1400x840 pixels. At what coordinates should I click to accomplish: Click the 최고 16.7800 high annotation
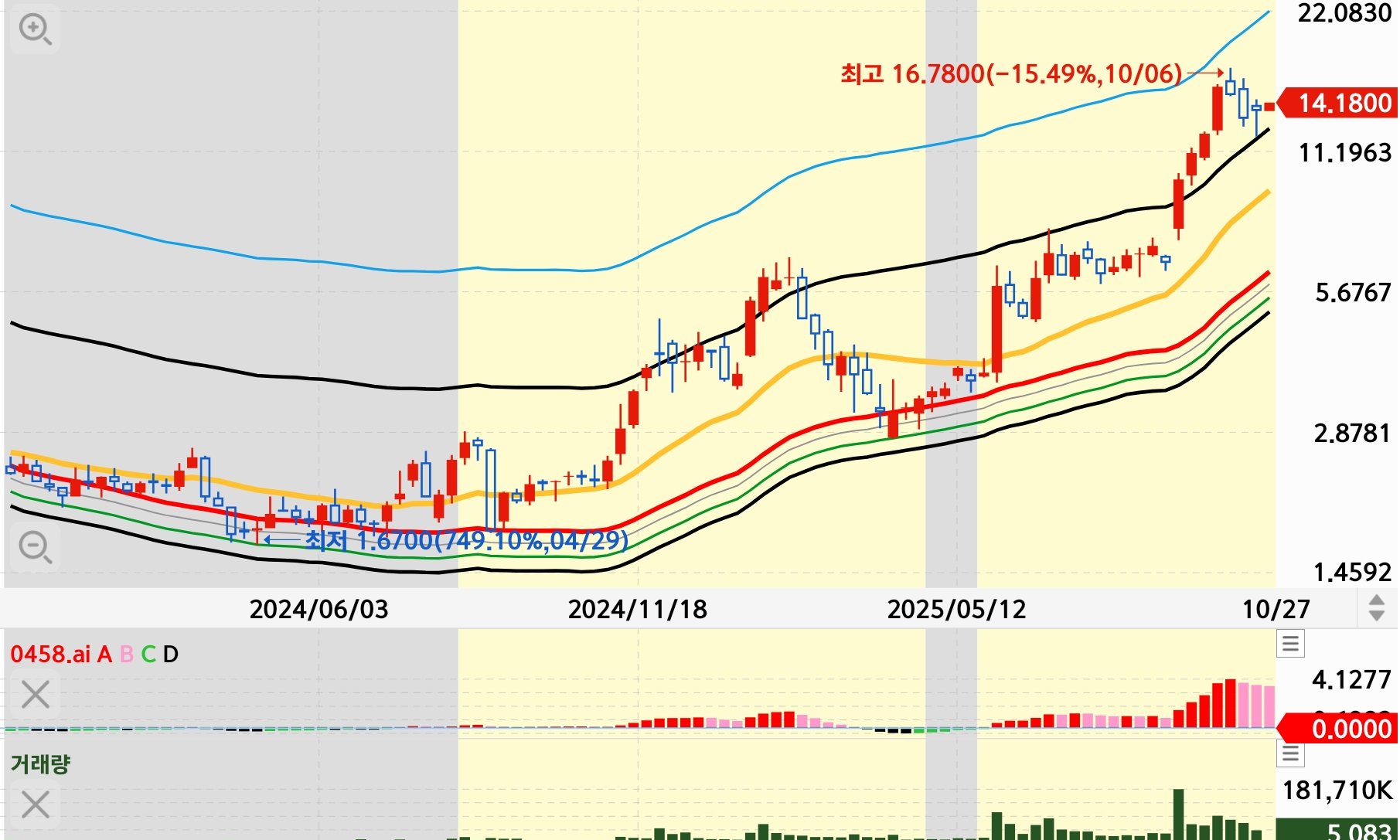(1011, 74)
